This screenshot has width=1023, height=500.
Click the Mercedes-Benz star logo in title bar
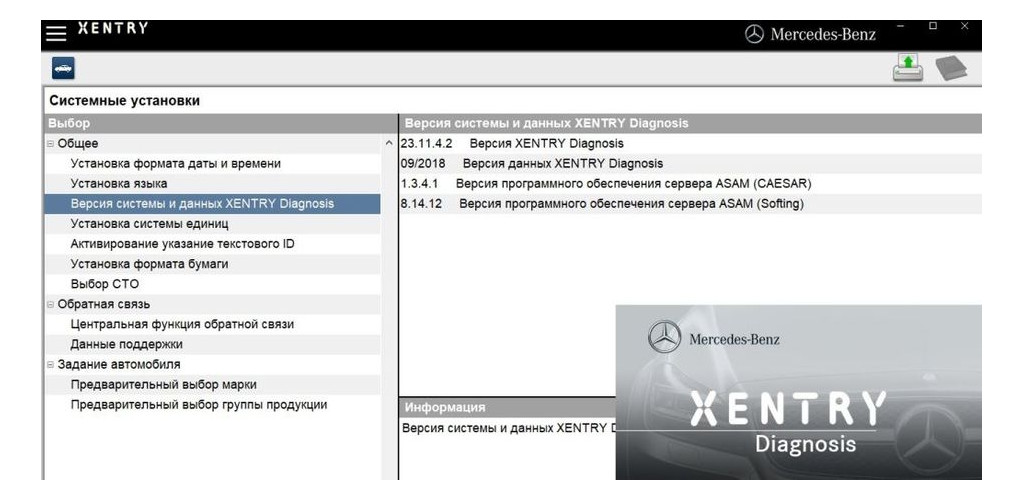pyautogui.click(x=754, y=35)
